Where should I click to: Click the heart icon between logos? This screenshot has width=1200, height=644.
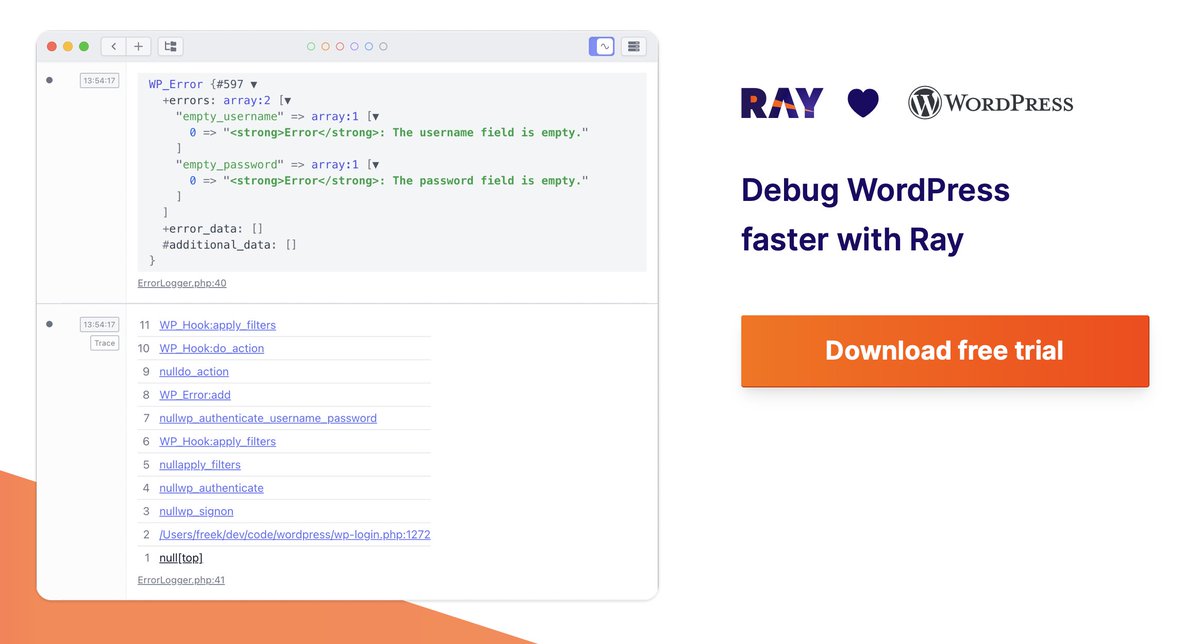click(863, 103)
